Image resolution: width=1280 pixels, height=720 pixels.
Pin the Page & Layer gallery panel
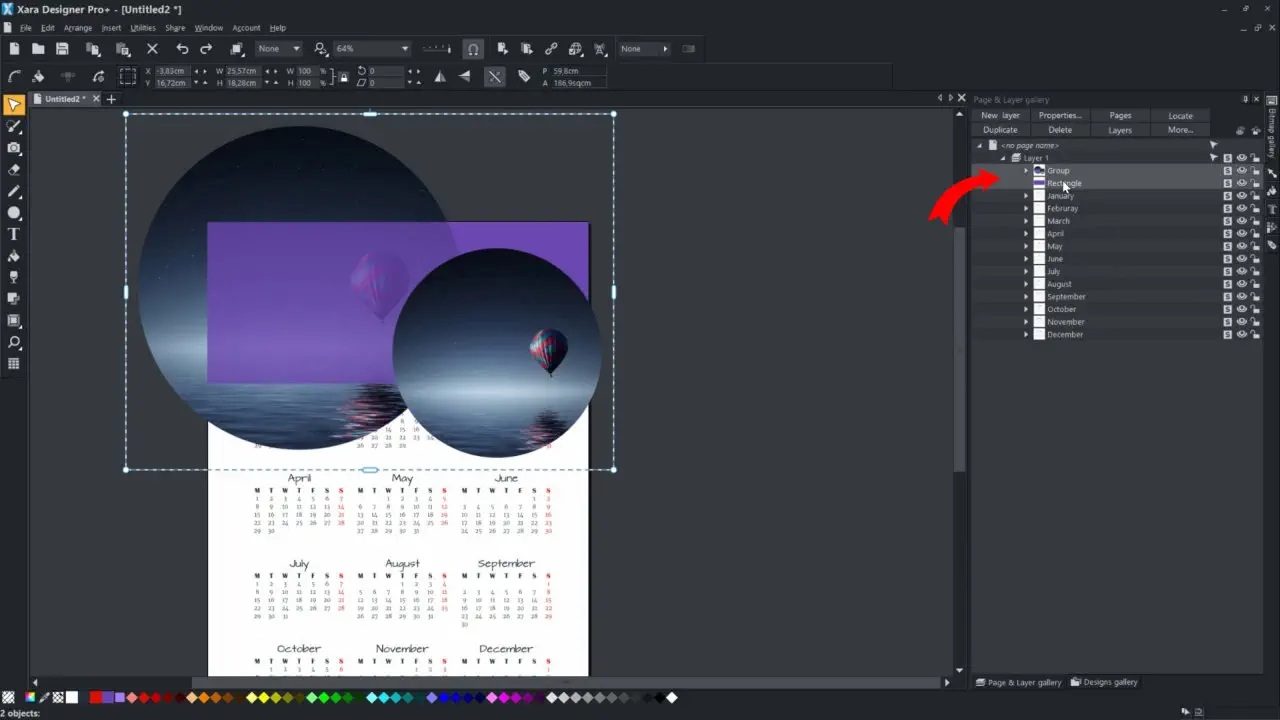(x=1245, y=99)
